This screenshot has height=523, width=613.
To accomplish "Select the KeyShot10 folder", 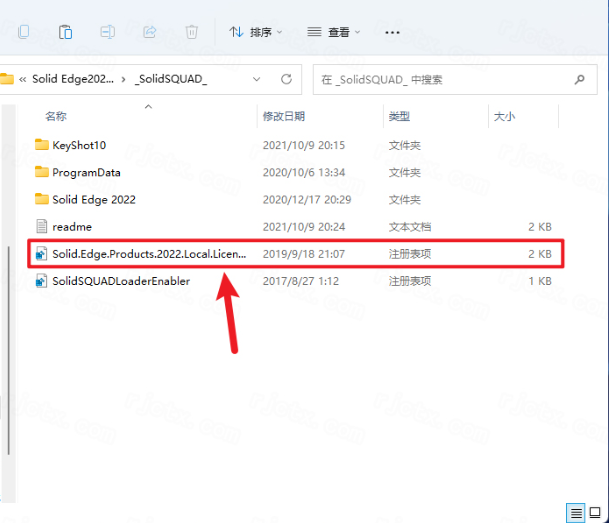I will coord(78,145).
